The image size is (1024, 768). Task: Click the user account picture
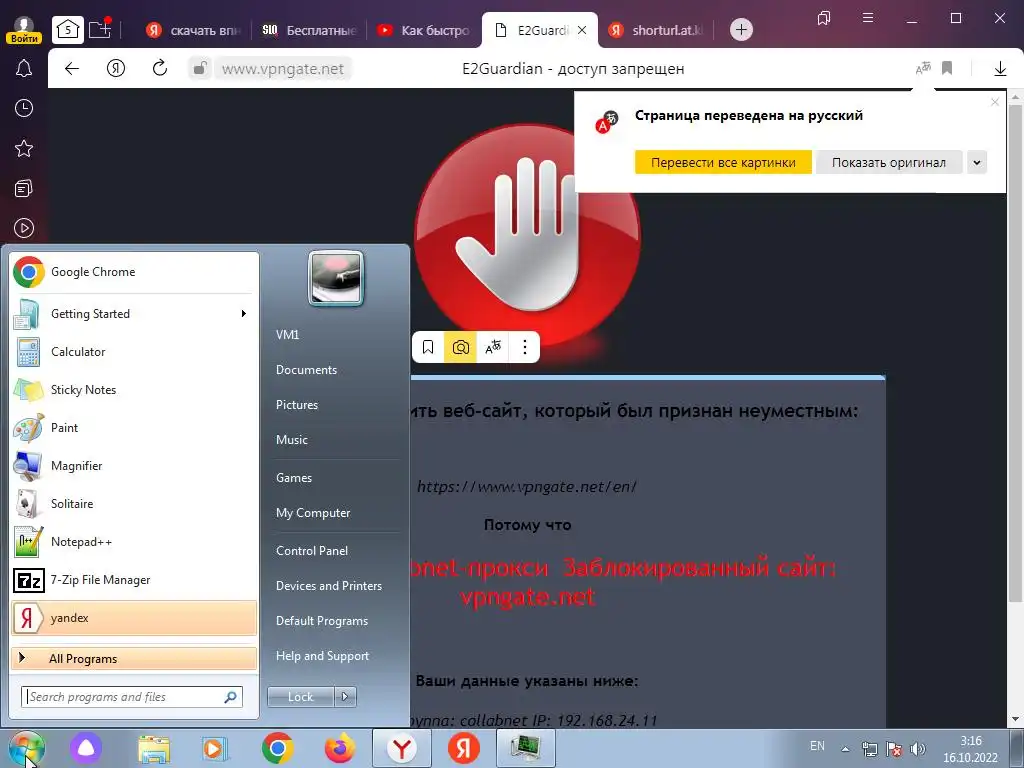[x=336, y=279]
